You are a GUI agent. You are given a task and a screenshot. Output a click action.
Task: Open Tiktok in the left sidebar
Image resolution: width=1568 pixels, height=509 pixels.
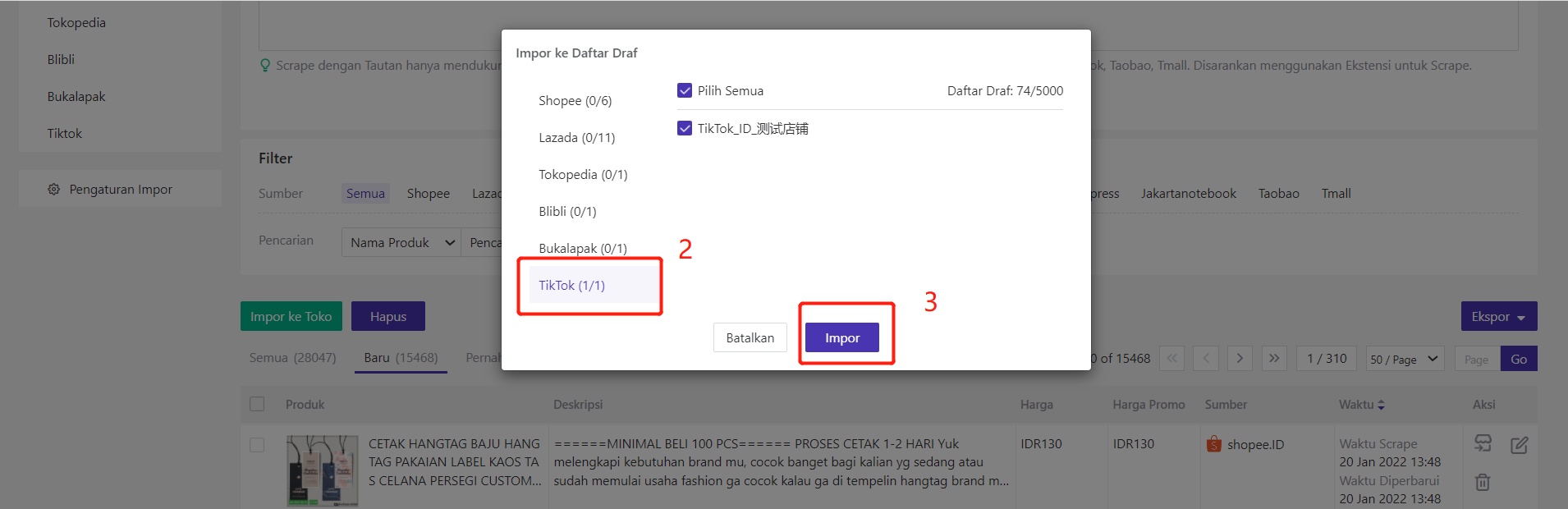point(65,133)
